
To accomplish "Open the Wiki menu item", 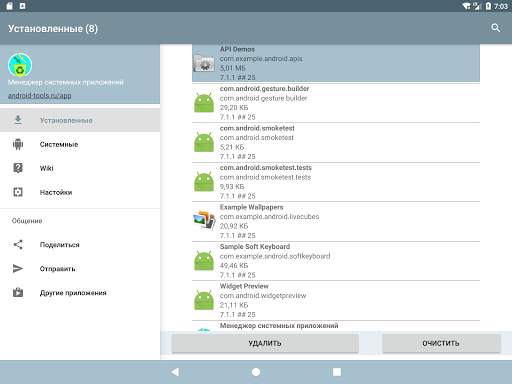I will coord(80,168).
